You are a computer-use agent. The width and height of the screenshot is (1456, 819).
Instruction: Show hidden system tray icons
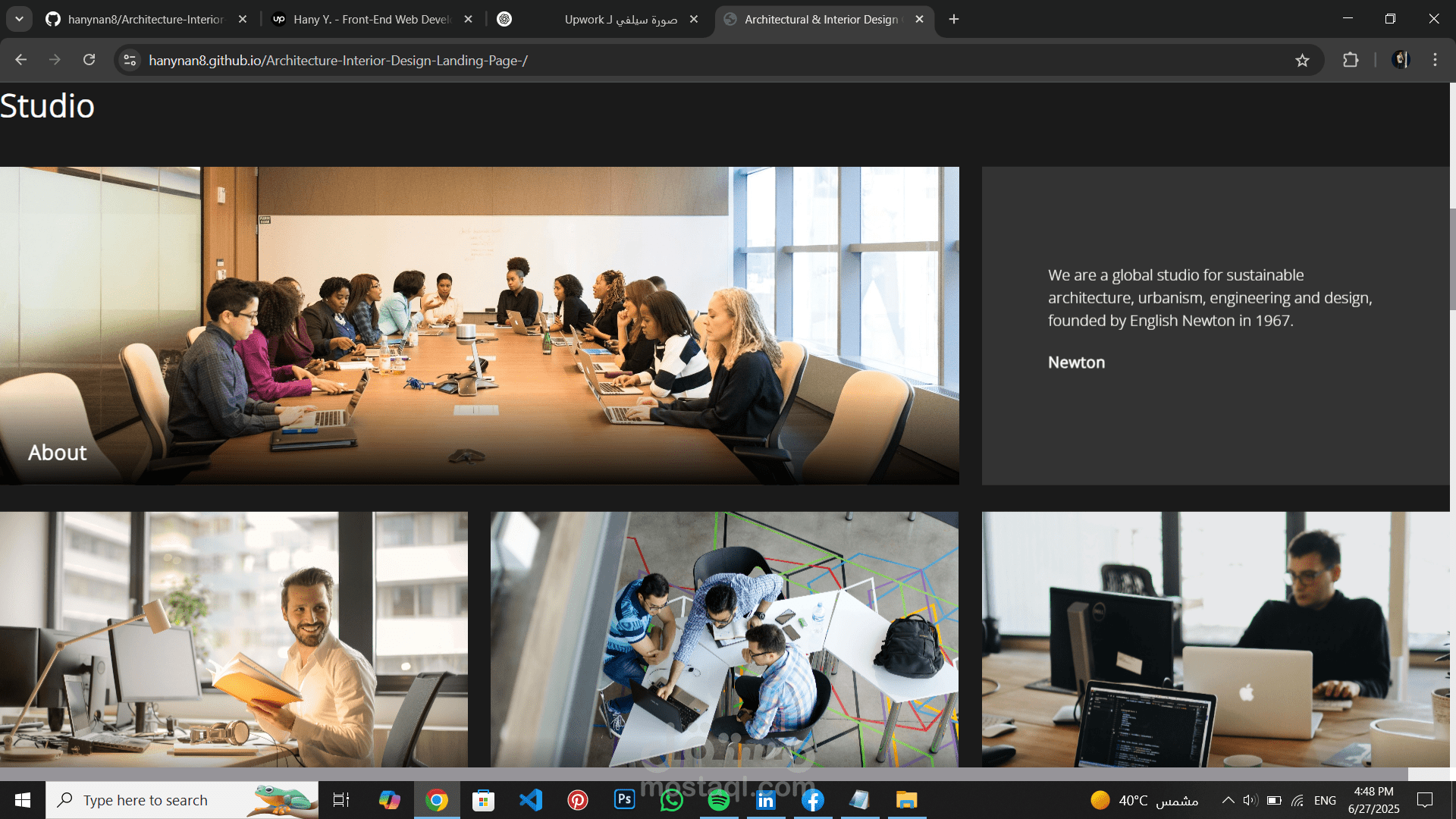pos(1228,800)
